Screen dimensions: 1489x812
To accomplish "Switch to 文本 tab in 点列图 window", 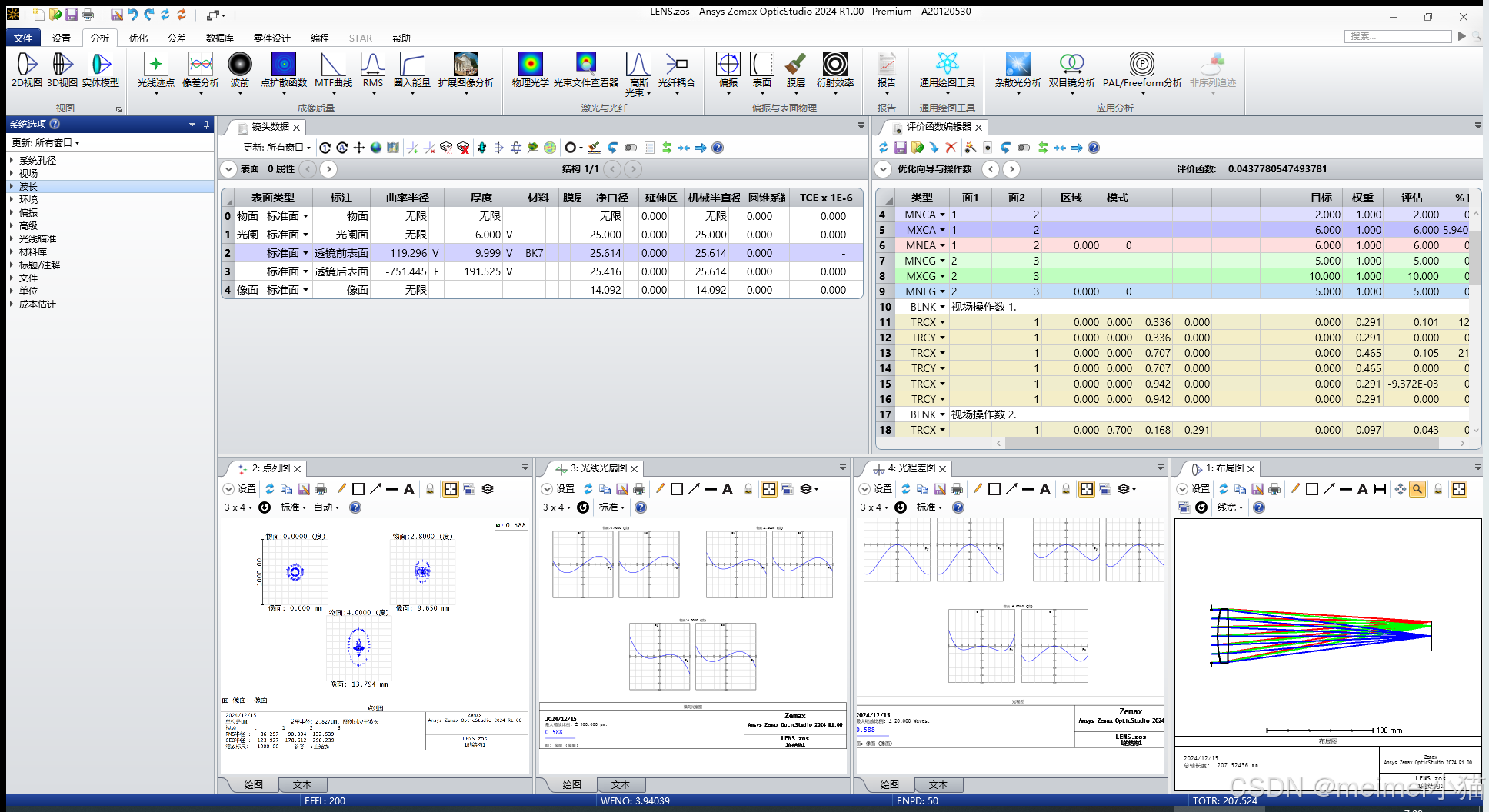I will tap(302, 785).
